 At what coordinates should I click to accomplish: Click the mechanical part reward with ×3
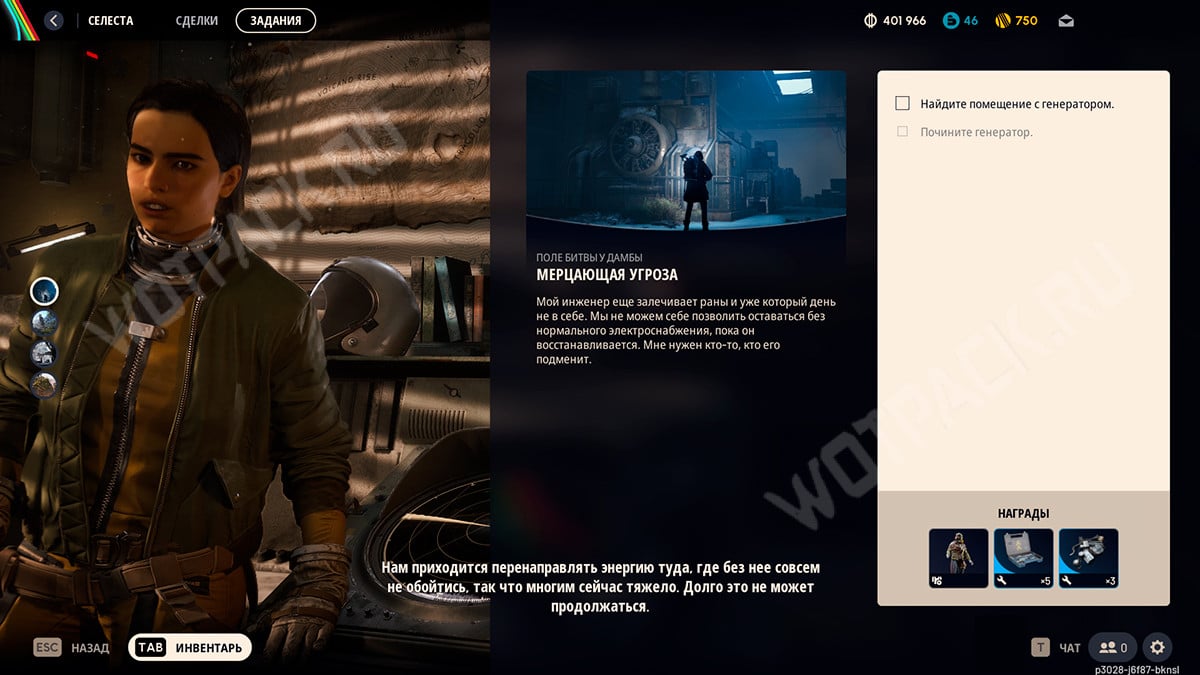tap(1088, 558)
